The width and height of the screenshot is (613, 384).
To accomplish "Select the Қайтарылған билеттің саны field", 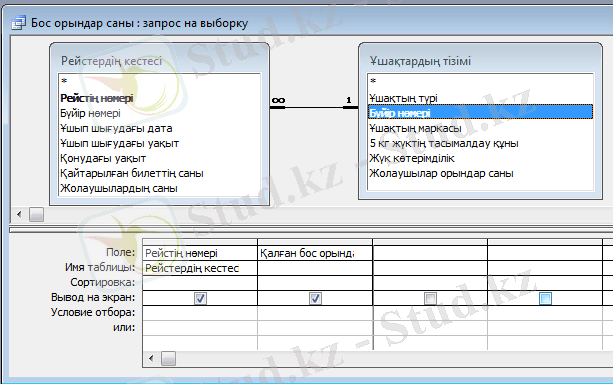I will click(159, 173).
